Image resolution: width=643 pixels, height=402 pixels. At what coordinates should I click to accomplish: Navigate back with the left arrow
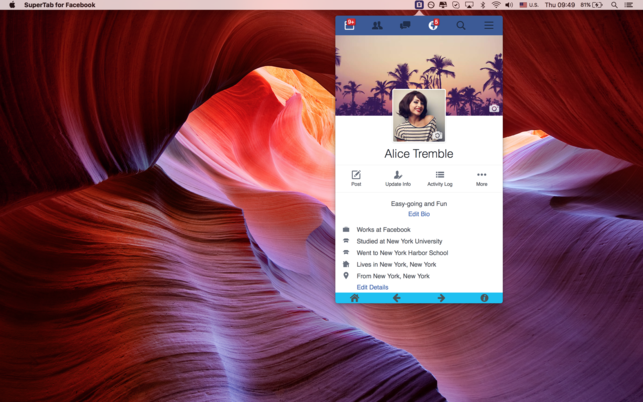click(x=397, y=298)
